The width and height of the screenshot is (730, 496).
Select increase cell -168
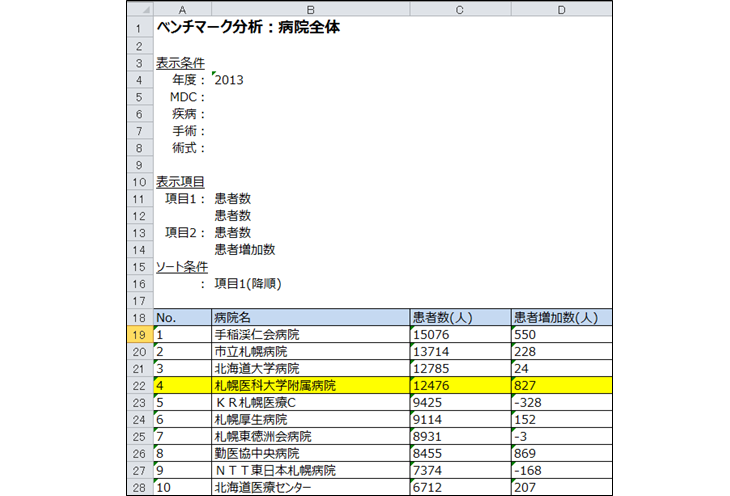coord(561,471)
